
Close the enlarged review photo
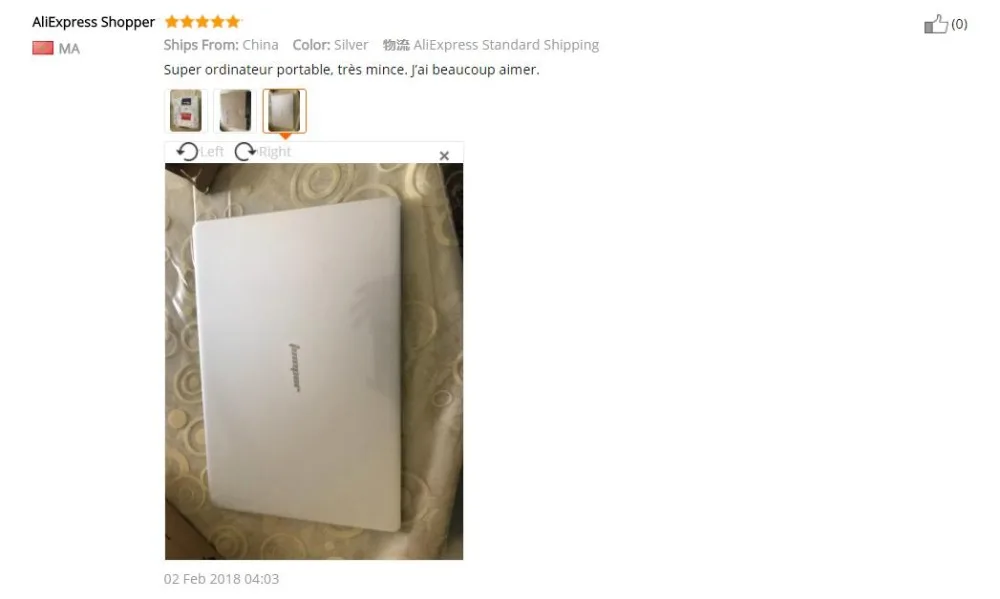[445, 156]
